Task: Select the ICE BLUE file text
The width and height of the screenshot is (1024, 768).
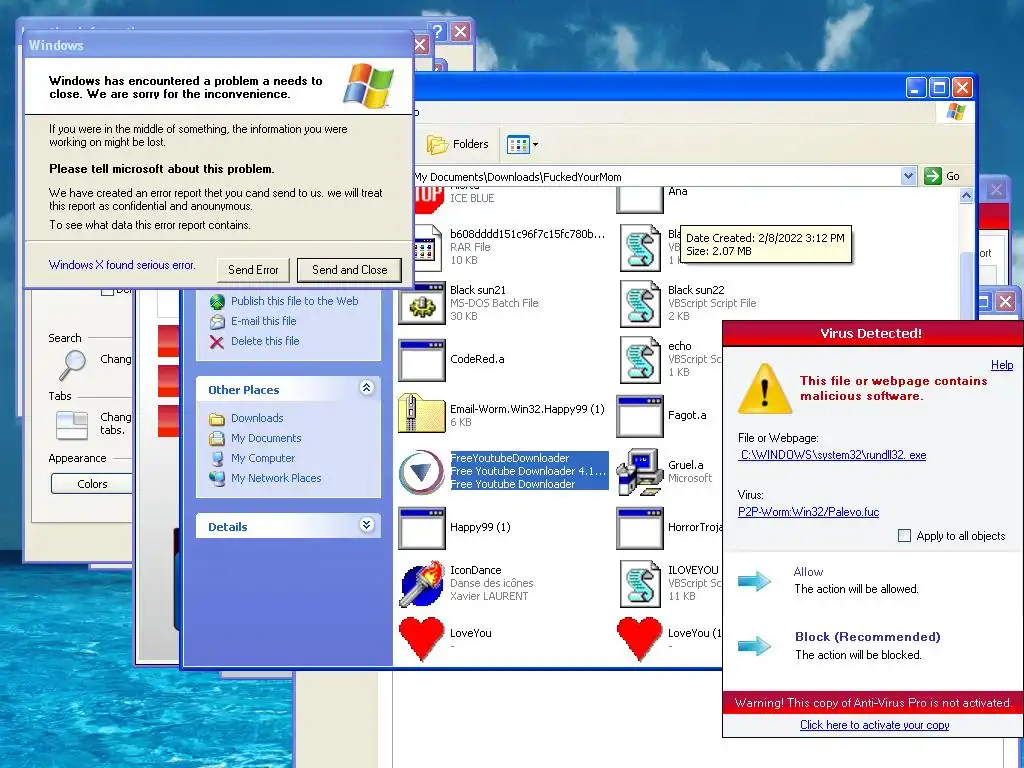Action: pyautogui.click(x=472, y=198)
